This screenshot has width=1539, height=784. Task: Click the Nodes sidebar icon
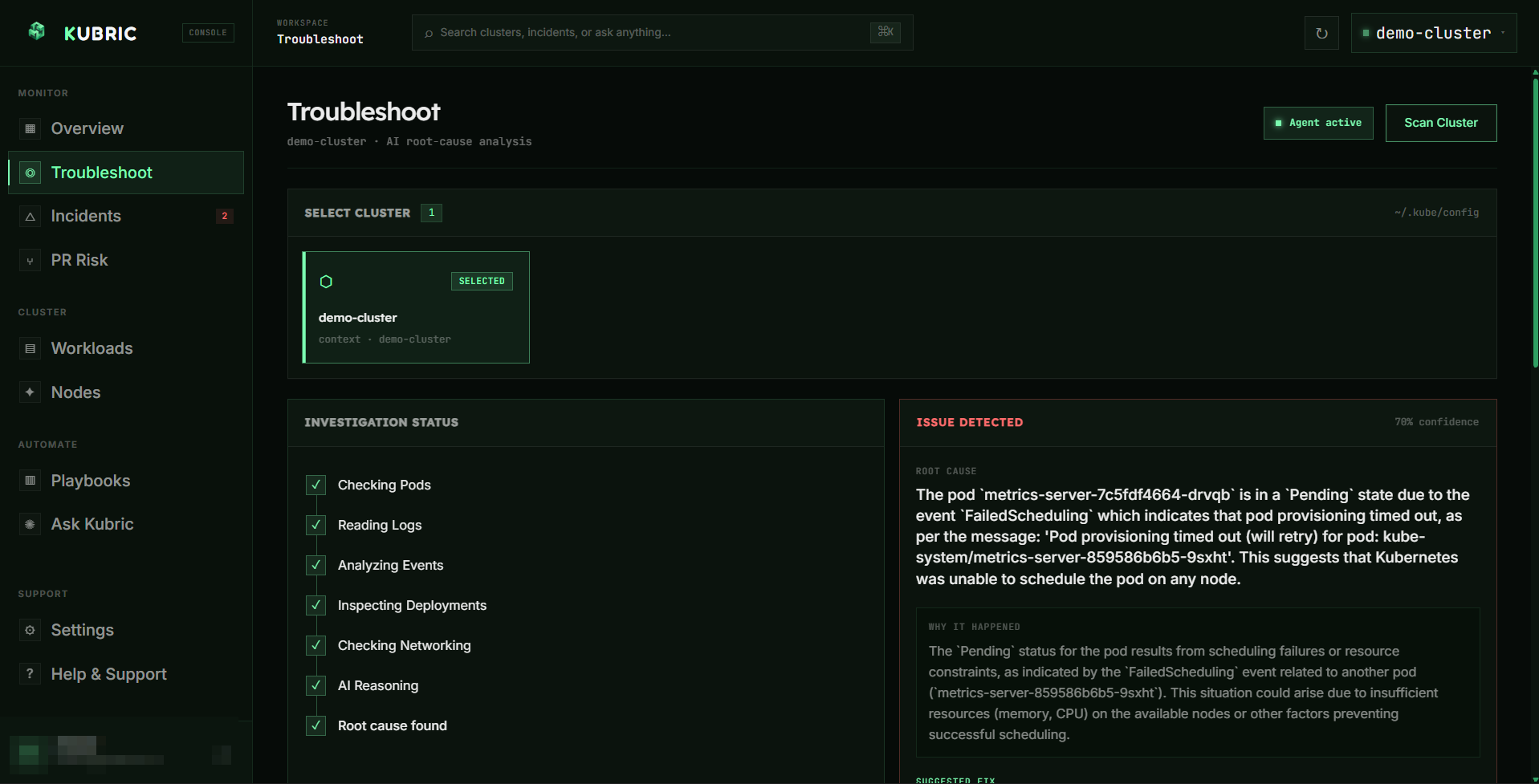[x=30, y=392]
